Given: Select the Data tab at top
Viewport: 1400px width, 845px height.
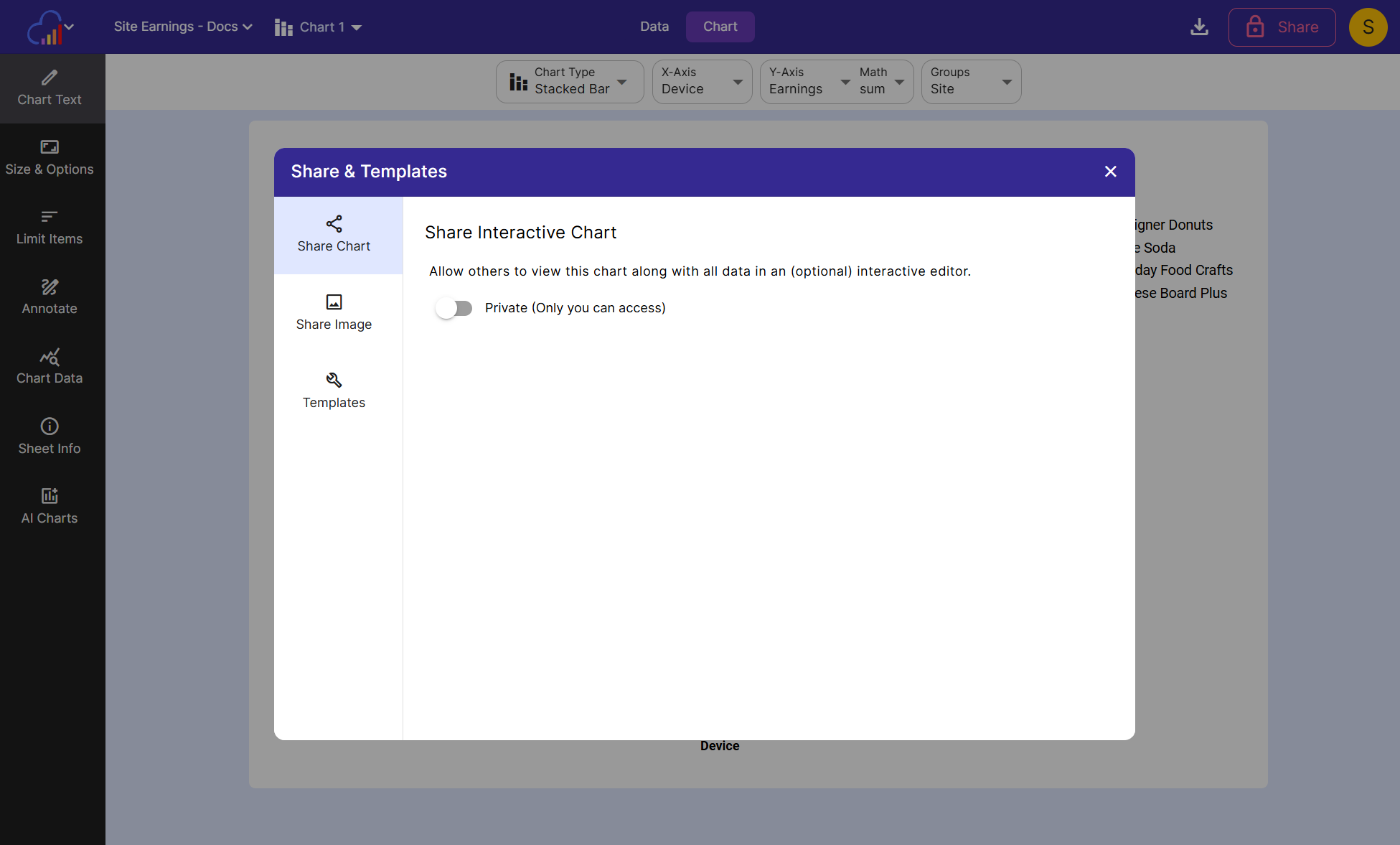Looking at the screenshot, I should (x=654, y=27).
